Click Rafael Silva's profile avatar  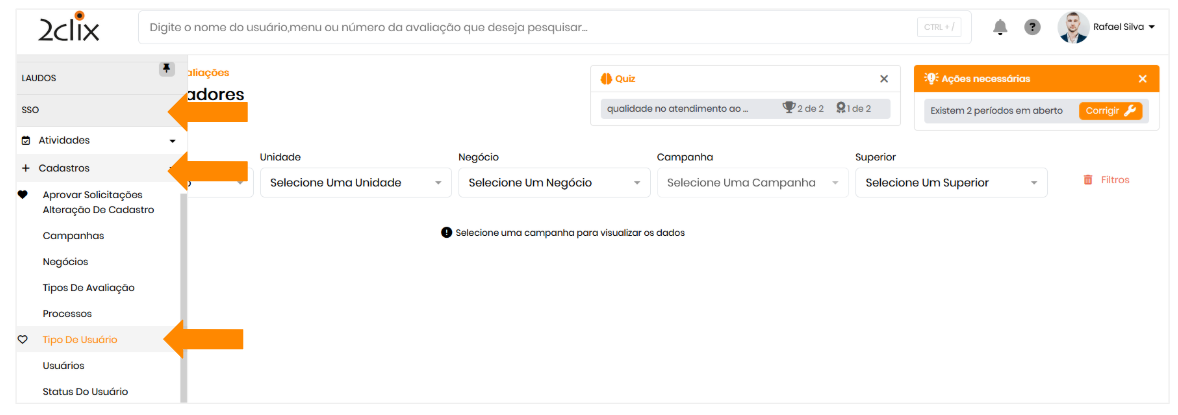1073,27
